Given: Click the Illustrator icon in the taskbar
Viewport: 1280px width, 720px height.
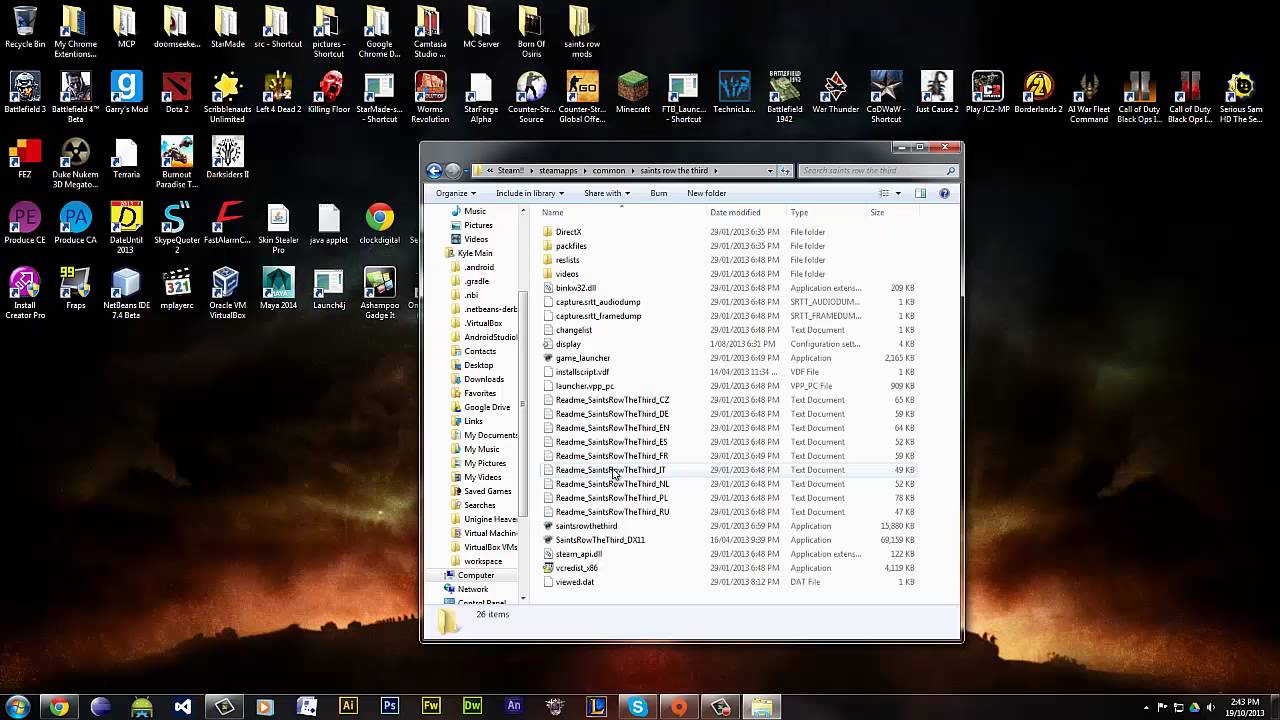Looking at the screenshot, I should [348, 706].
